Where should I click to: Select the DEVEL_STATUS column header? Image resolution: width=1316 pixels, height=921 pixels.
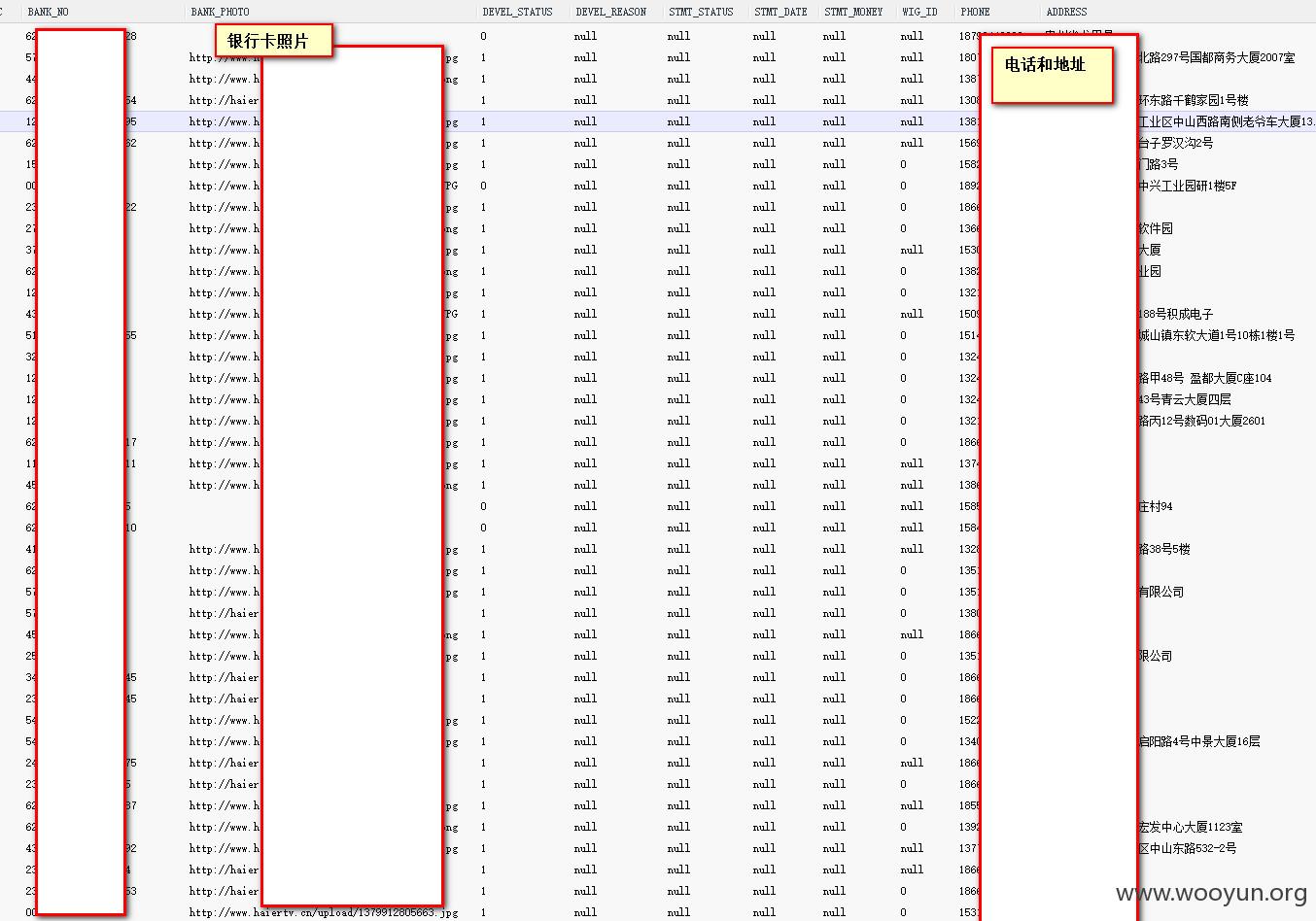pyautogui.click(x=517, y=12)
